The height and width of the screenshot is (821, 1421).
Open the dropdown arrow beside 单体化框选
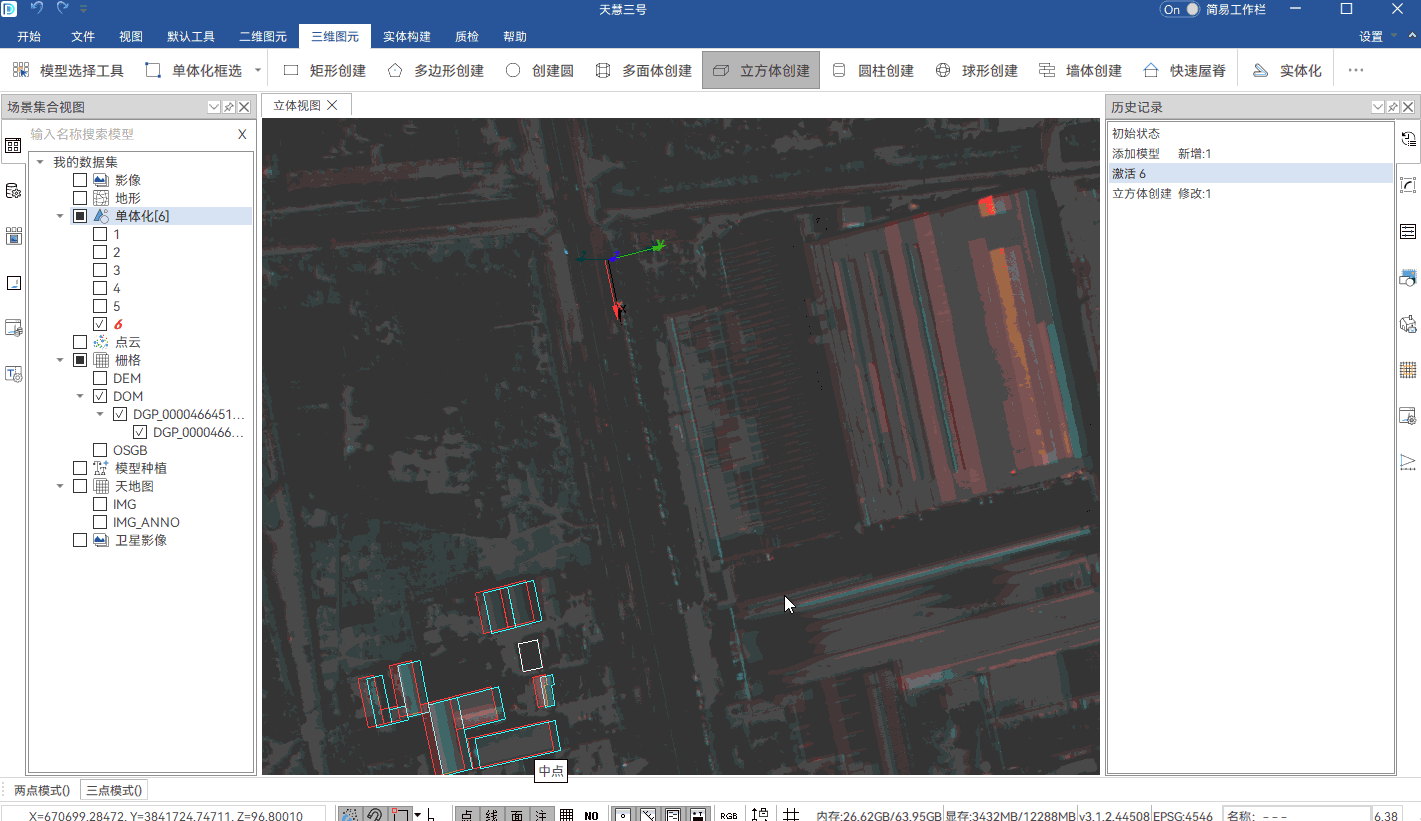258,71
